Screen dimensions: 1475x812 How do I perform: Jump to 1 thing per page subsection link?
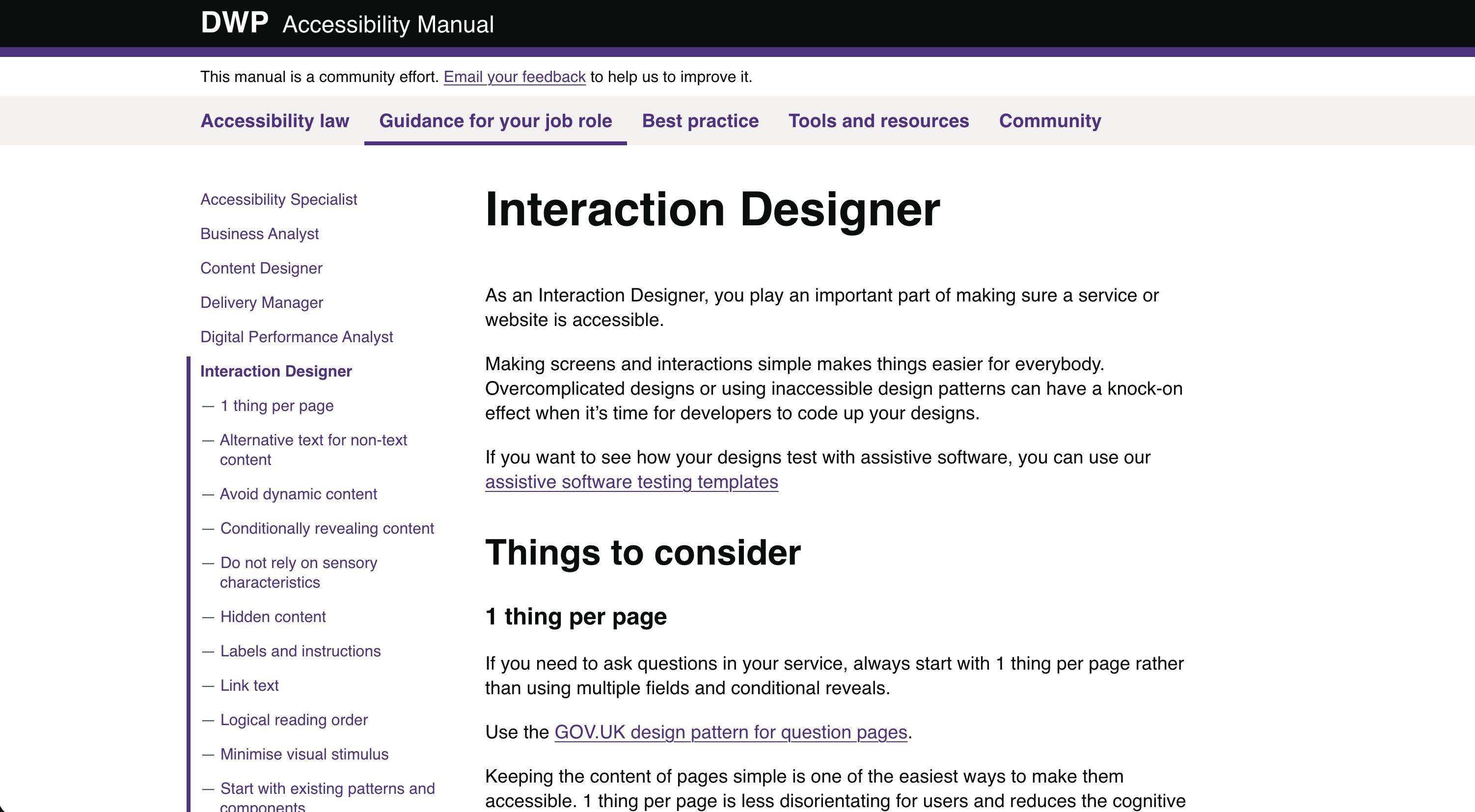pyautogui.click(x=276, y=406)
